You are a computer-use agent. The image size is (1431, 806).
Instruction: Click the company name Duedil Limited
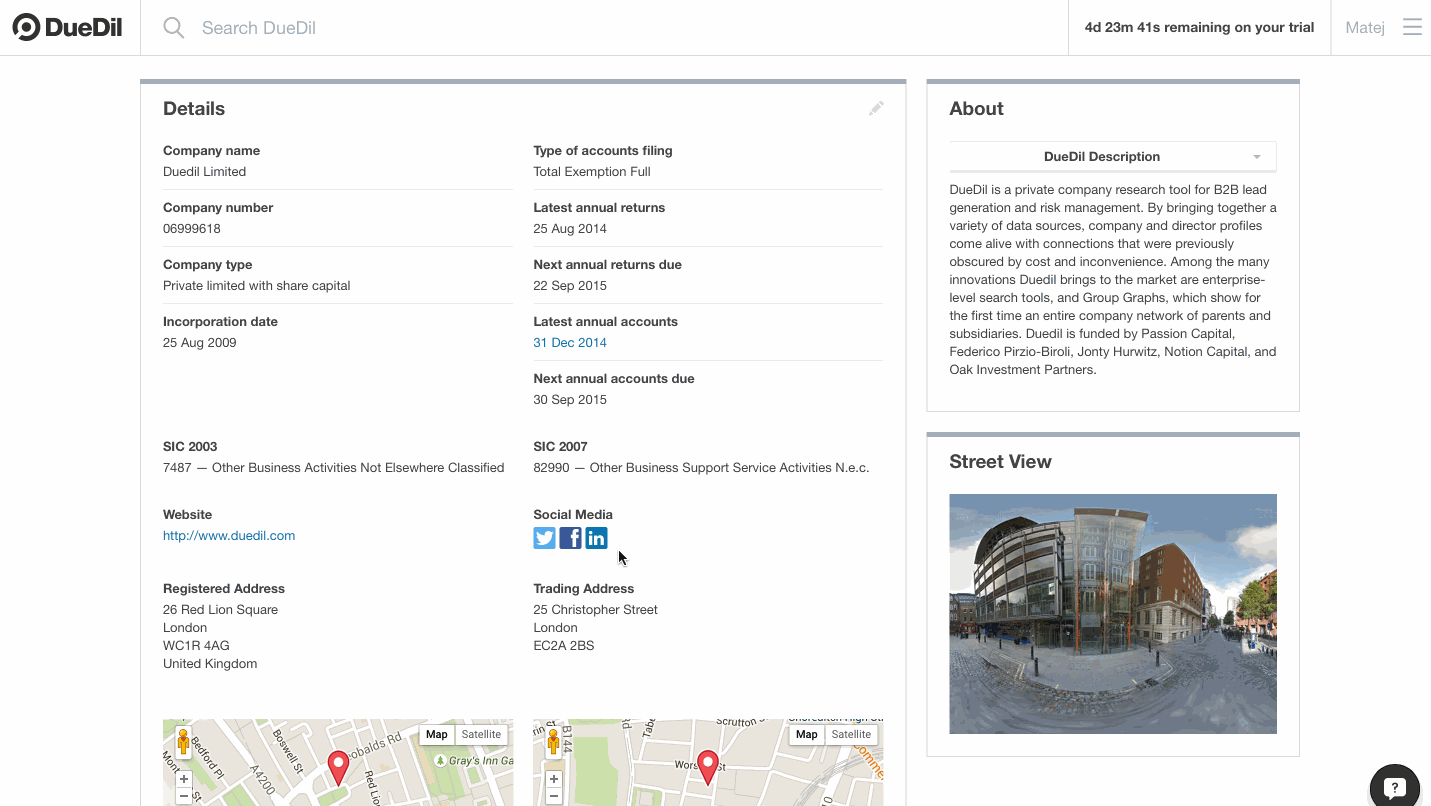(204, 172)
